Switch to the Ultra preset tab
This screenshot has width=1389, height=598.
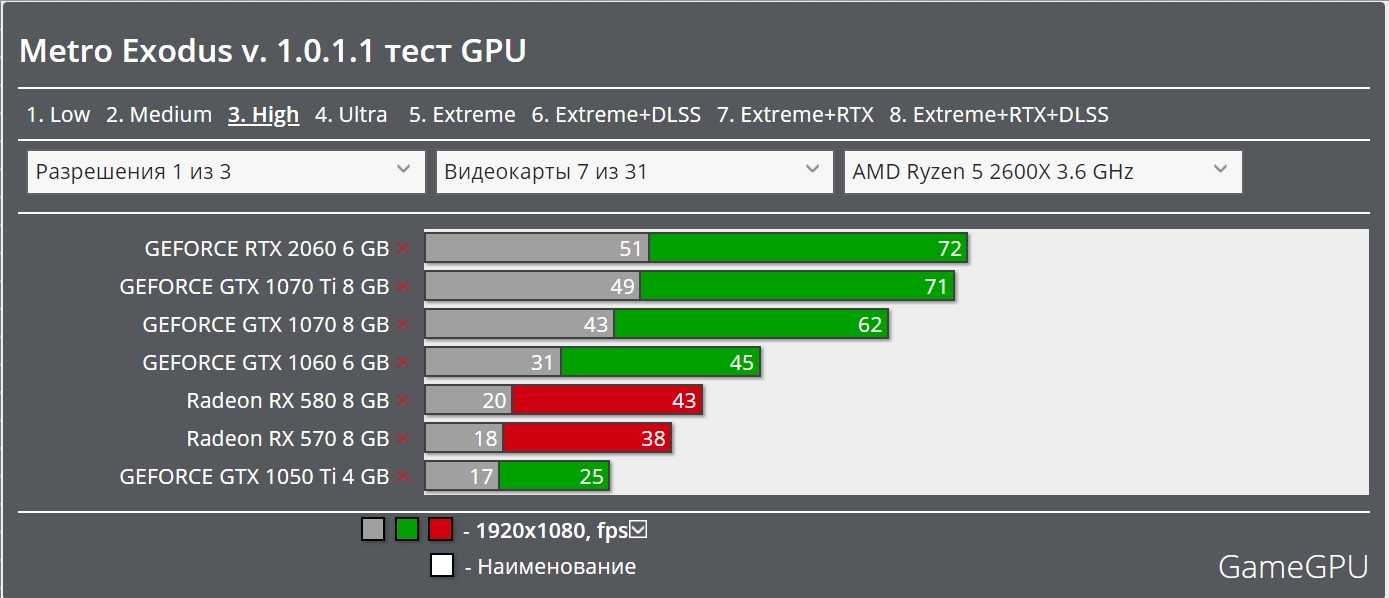pyautogui.click(x=351, y=115)
